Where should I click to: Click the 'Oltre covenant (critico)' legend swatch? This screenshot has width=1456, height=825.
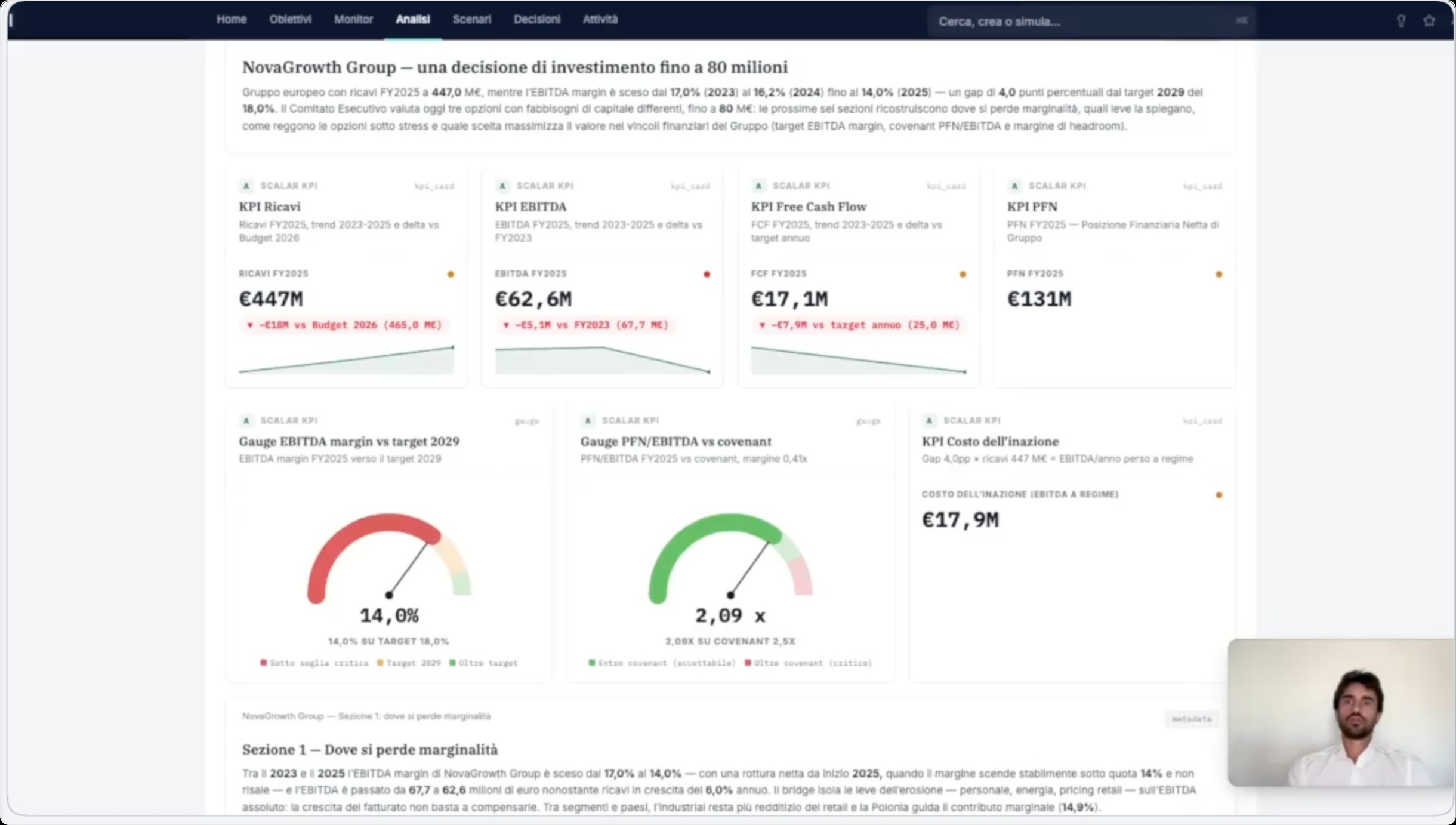(748, 663)
